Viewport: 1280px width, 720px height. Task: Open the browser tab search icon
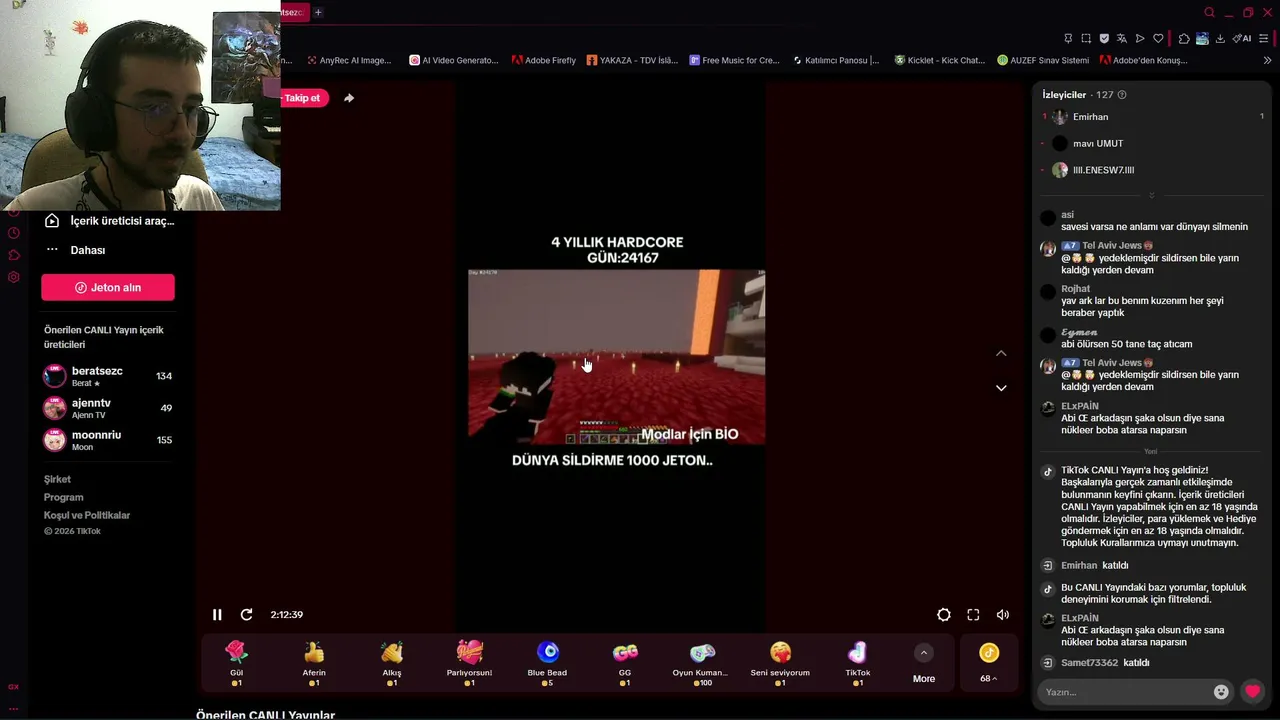tap(1209, 12)
